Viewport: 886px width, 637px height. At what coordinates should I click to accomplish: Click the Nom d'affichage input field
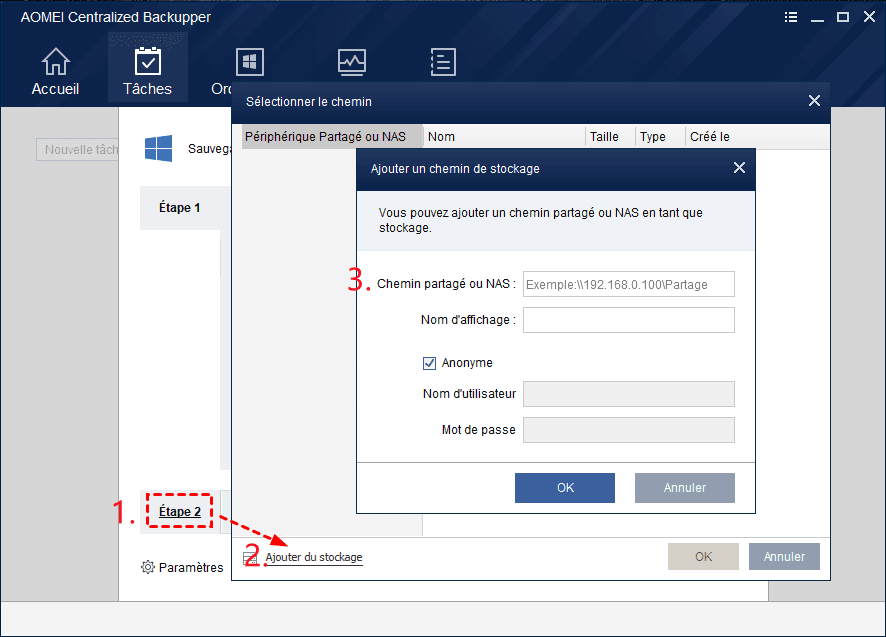628,320
